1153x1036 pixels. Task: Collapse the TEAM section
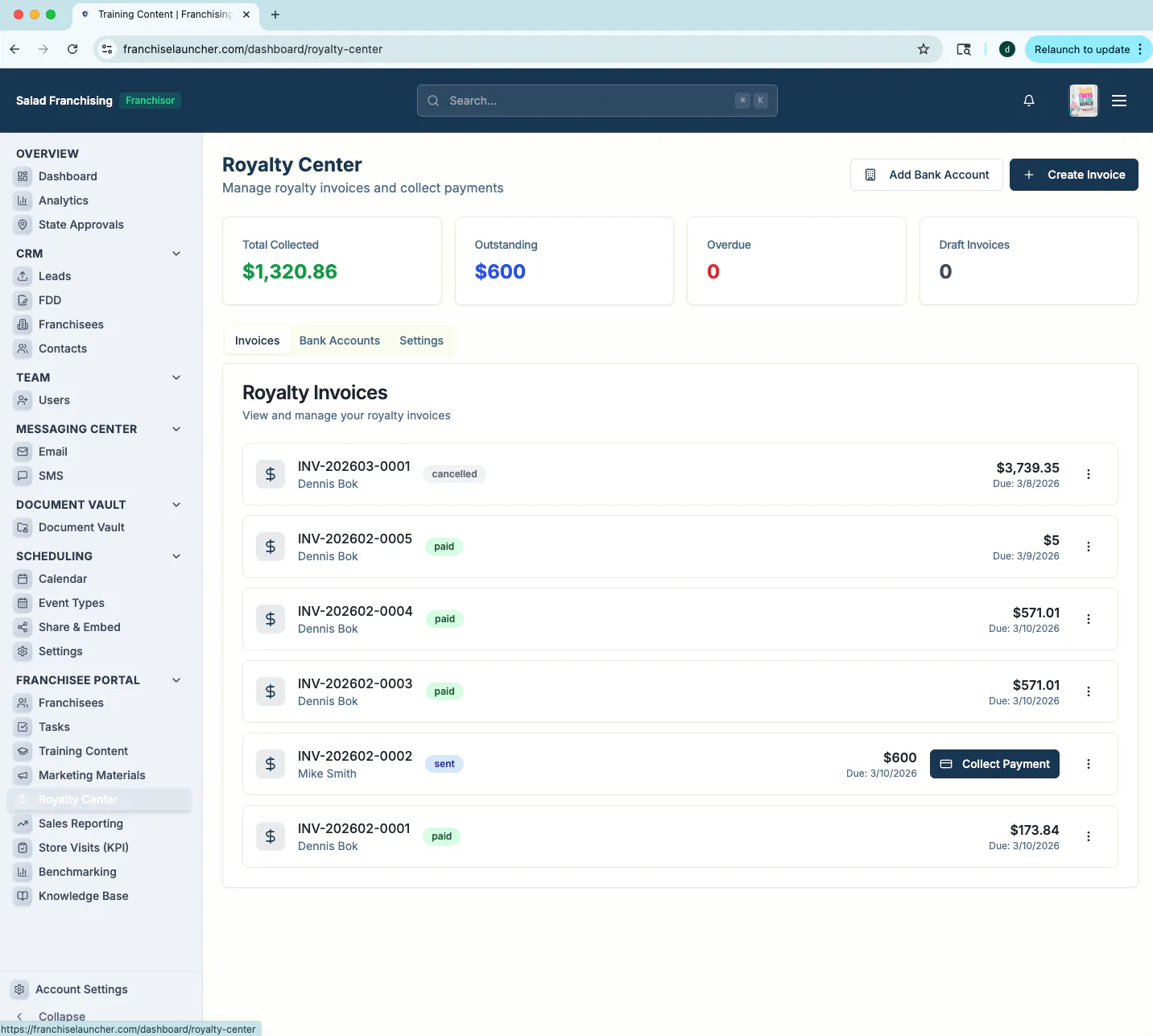176,378
